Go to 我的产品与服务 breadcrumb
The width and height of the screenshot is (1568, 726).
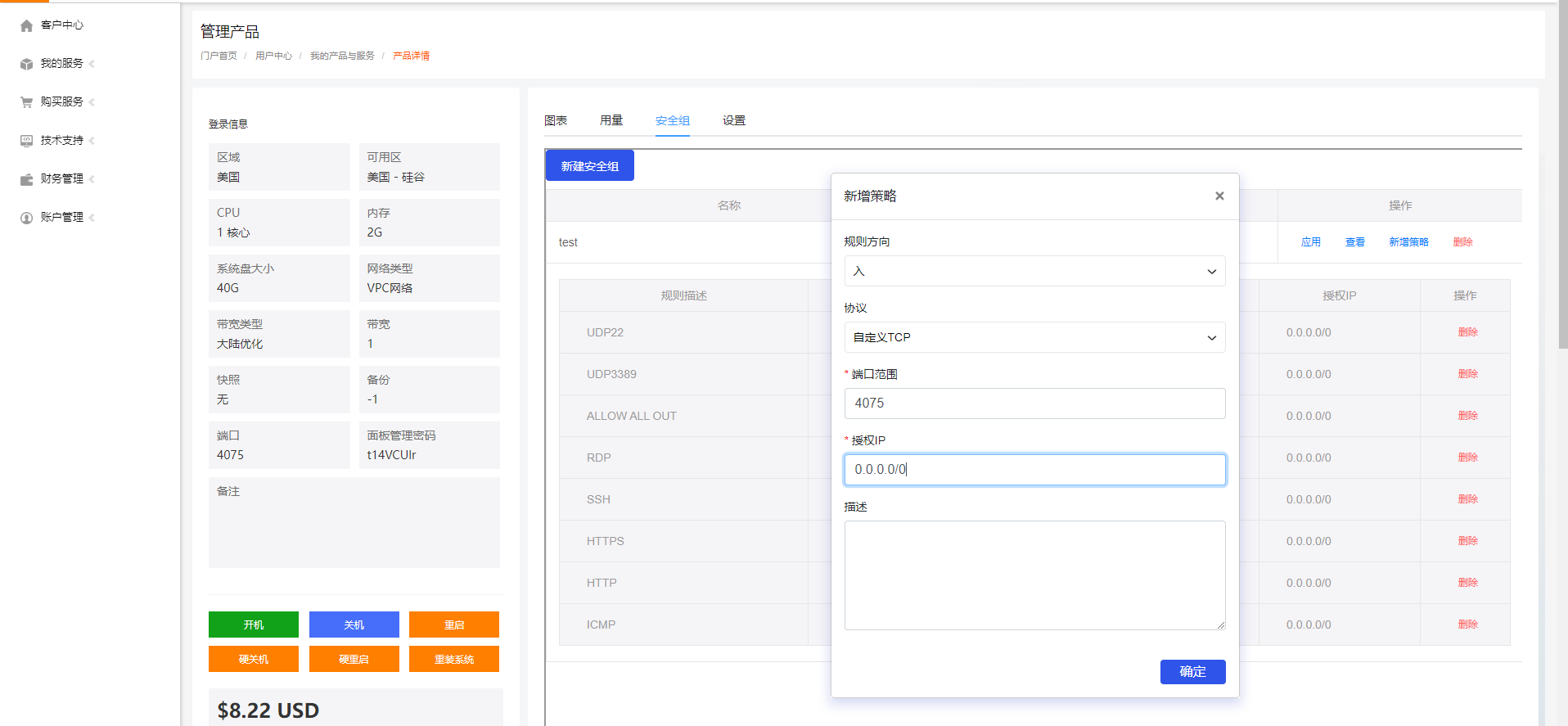tap(342, 56)
